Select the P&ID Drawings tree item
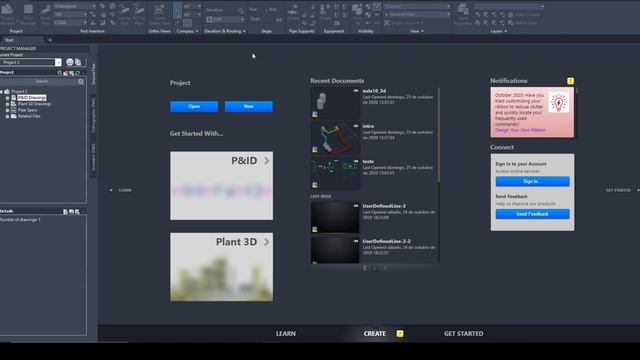640x360 pixels. click(32, 98)
